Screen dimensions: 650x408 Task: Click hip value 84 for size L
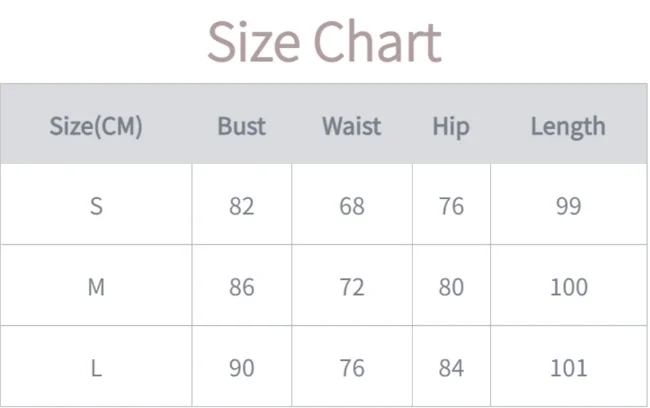(x=451, y=368)
